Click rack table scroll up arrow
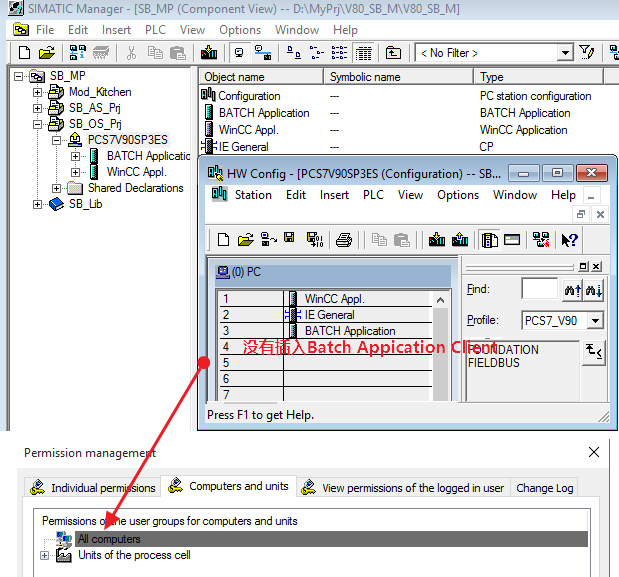 tap(441, 300)
